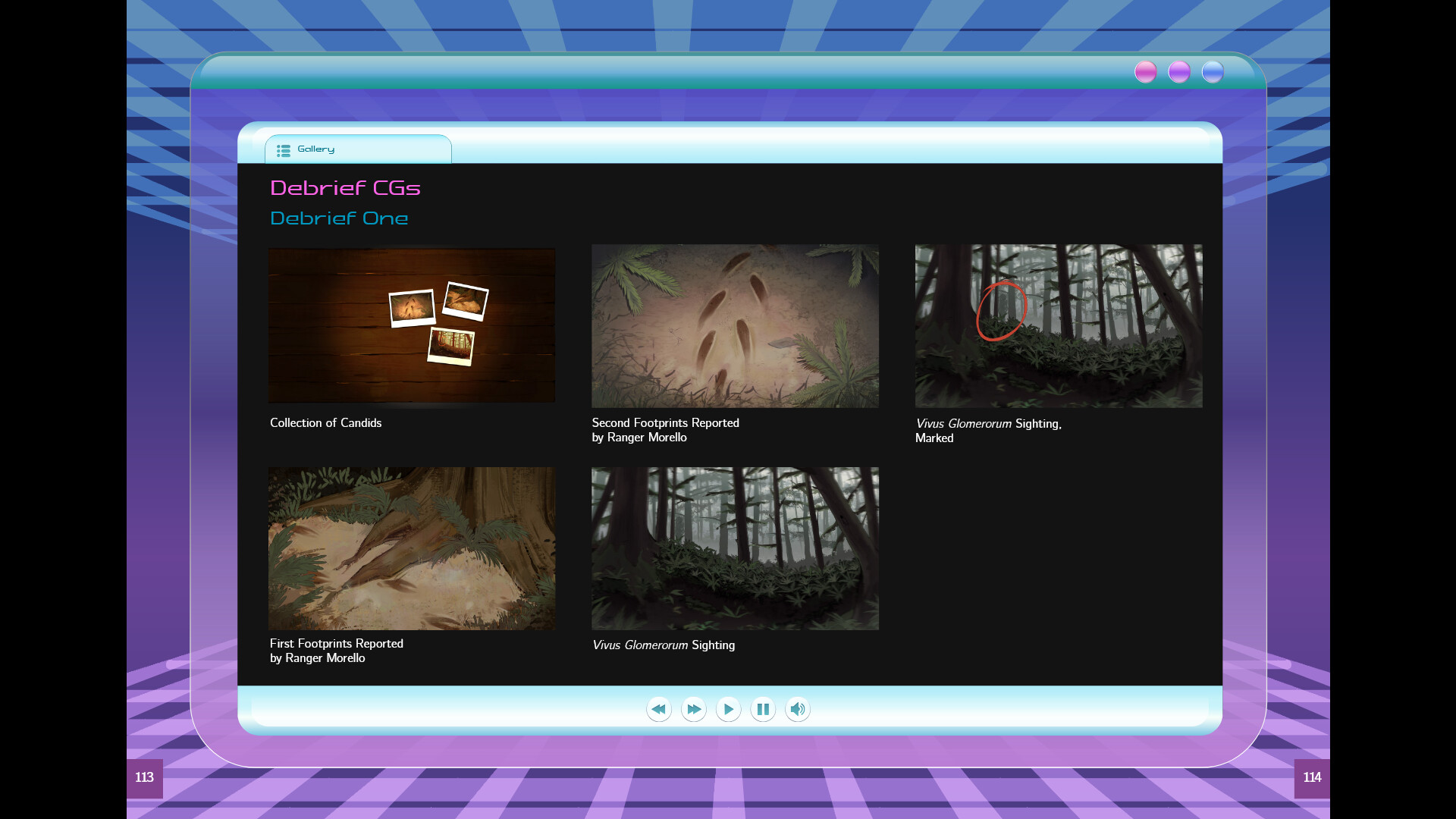Viewport: 1456px width, 819px height.
Task: Go to previous page 113
Action: click(x=145, y=778)
